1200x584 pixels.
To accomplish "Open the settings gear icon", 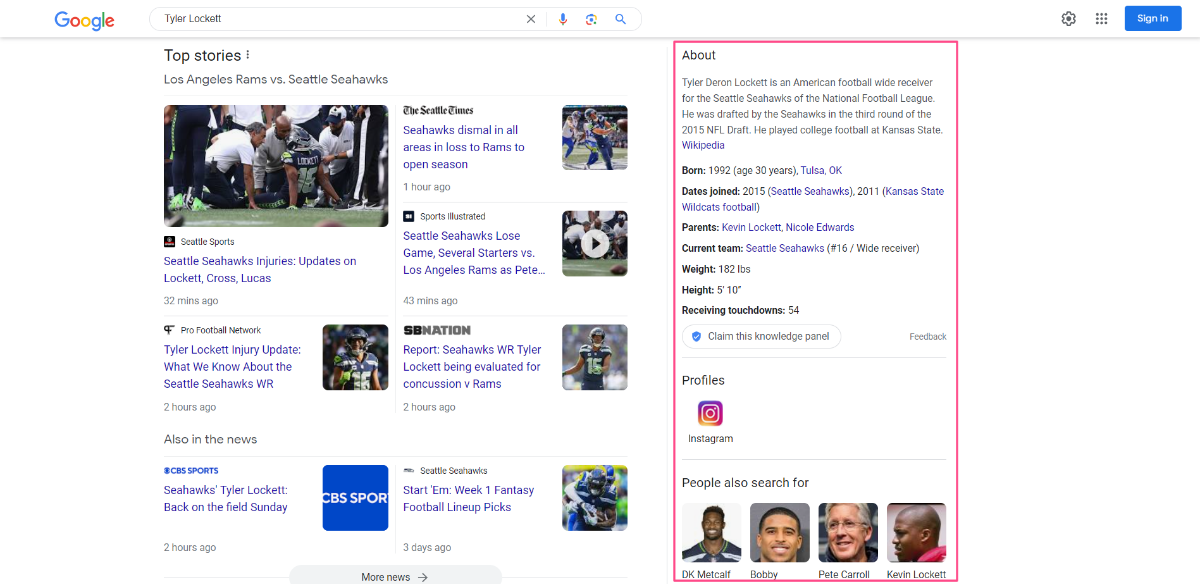I will point(1069,18).
